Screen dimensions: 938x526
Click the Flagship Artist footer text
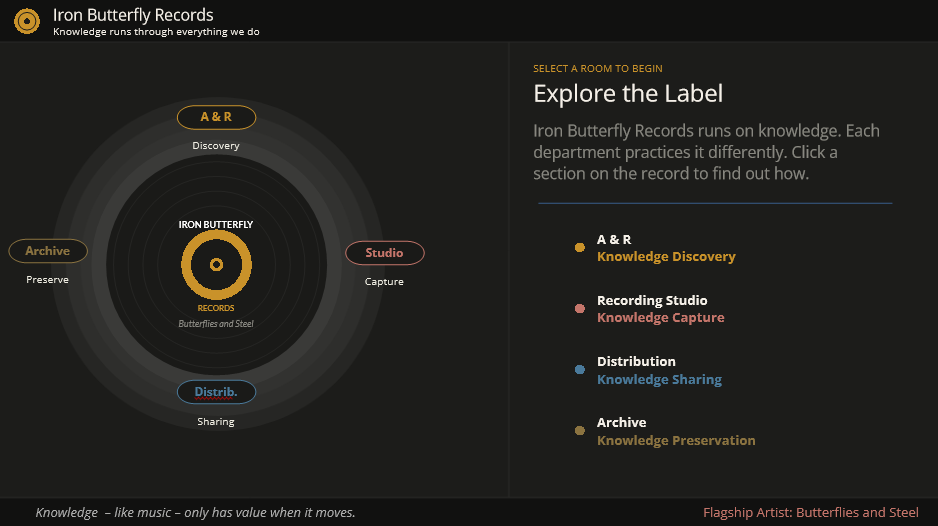(810, 513)
